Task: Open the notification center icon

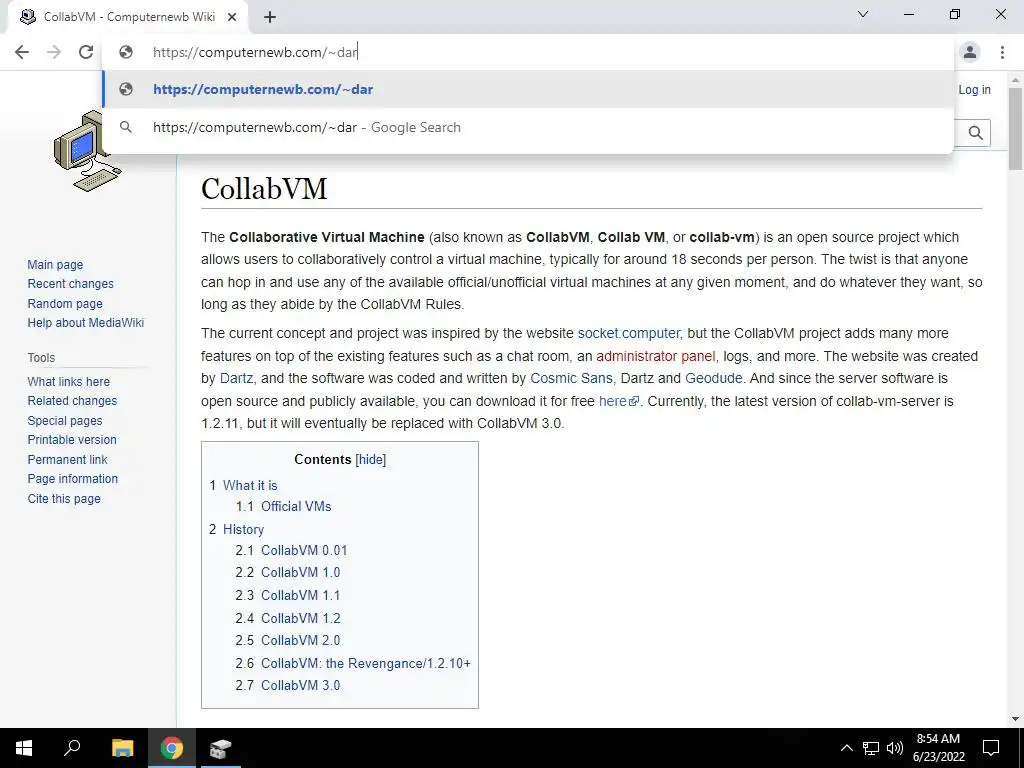Action: tap(991, 748)
